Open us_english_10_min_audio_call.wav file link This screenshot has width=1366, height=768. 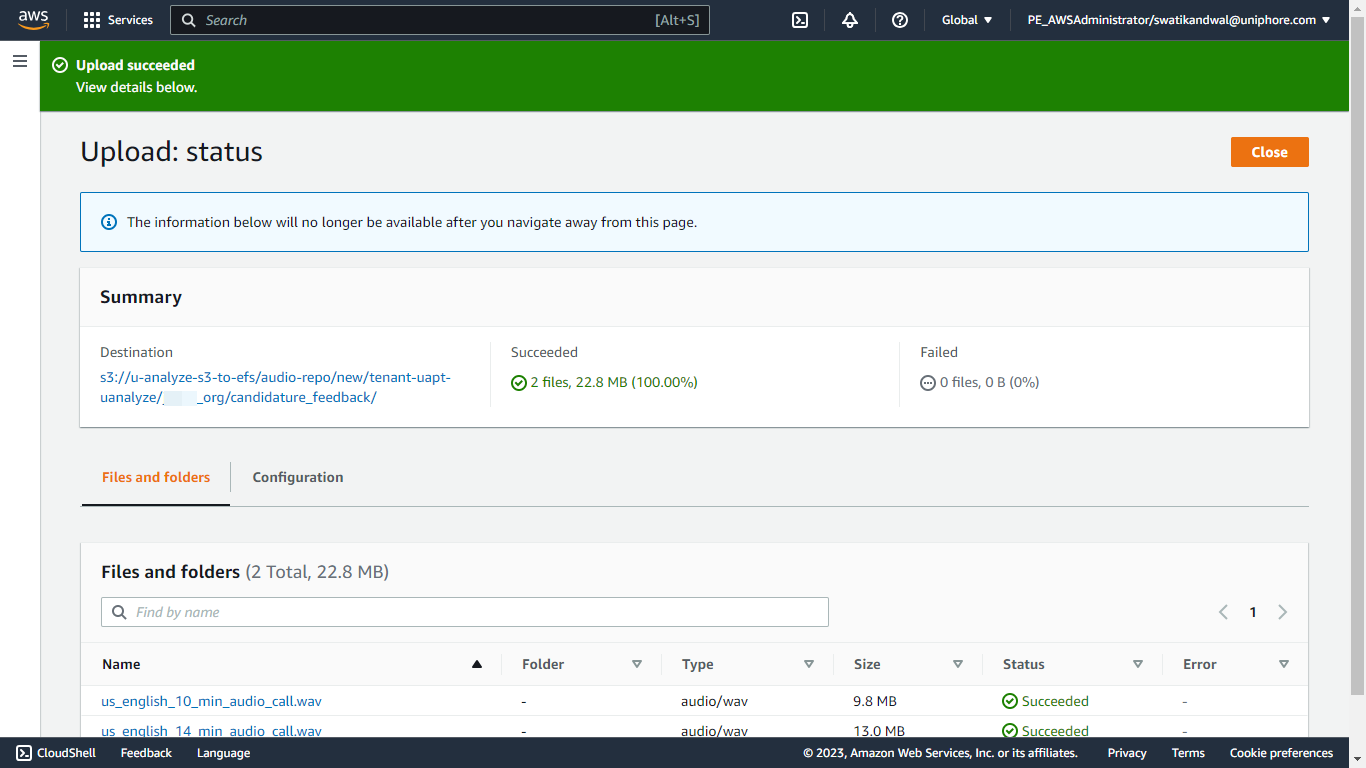pos(211,701)
